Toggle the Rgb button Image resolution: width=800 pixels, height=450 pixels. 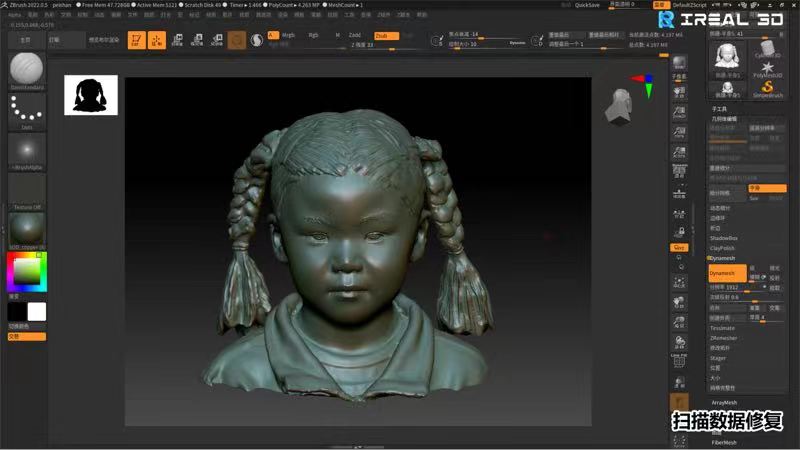click(x=313, y=35)
